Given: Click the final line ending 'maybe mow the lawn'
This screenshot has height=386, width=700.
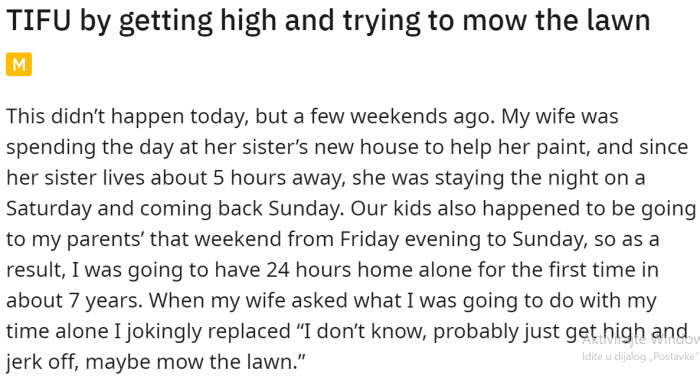Looking at the screenshot, I should pyautogui.click(x=156, y=362).
